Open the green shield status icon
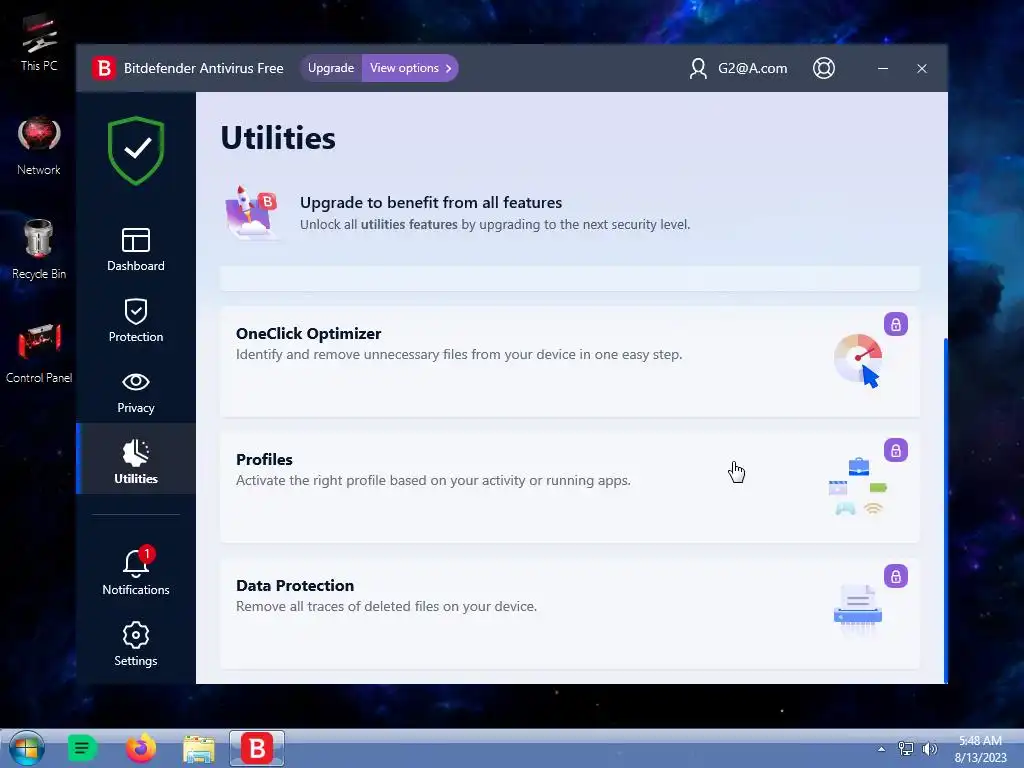Viewport: 1024px width, 768px height. point(136,151)
